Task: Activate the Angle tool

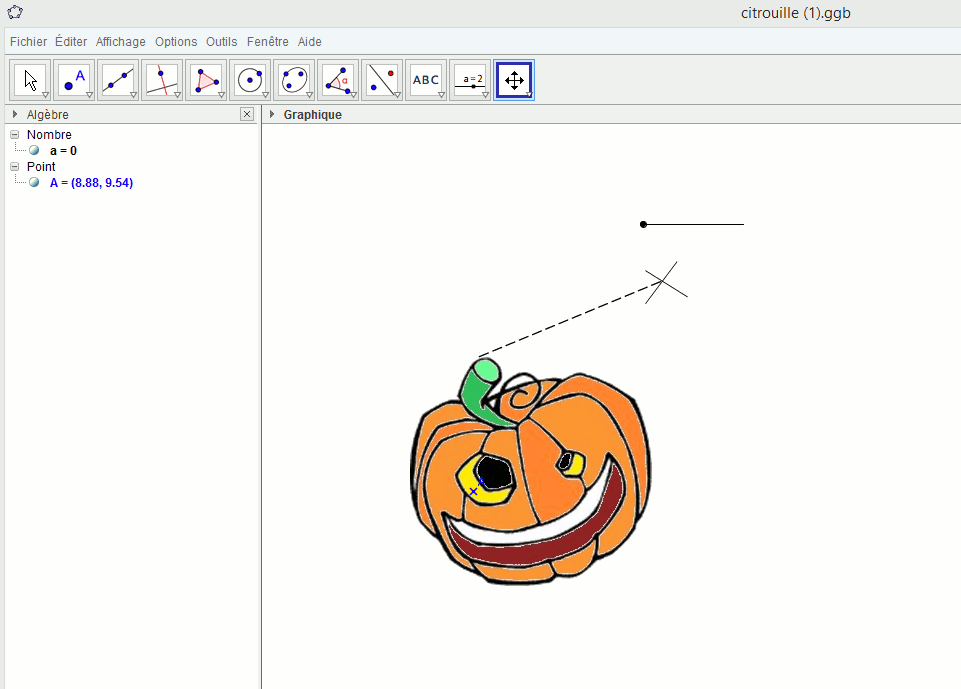Action: [x=338, y=80]
